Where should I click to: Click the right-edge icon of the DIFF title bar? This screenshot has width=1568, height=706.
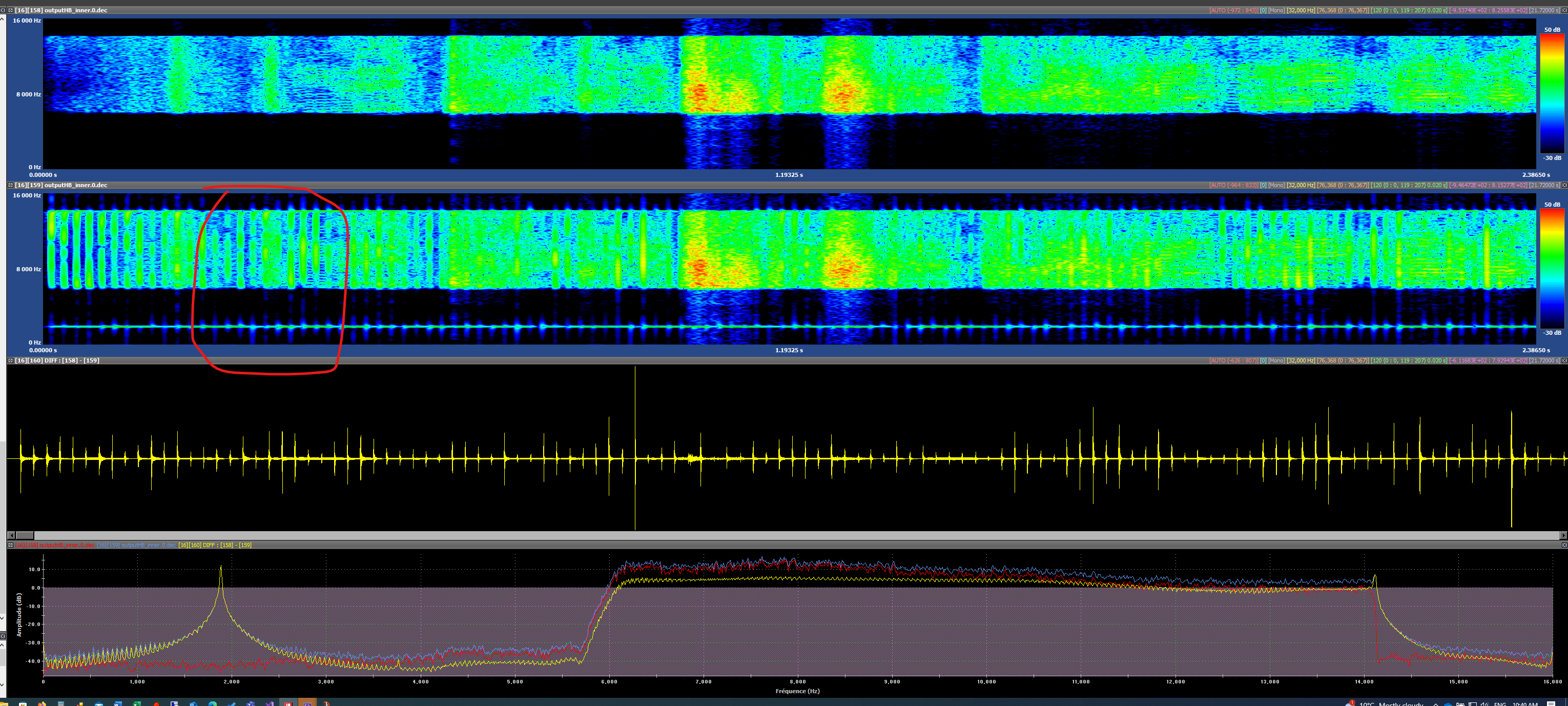tap(1564, 360)
